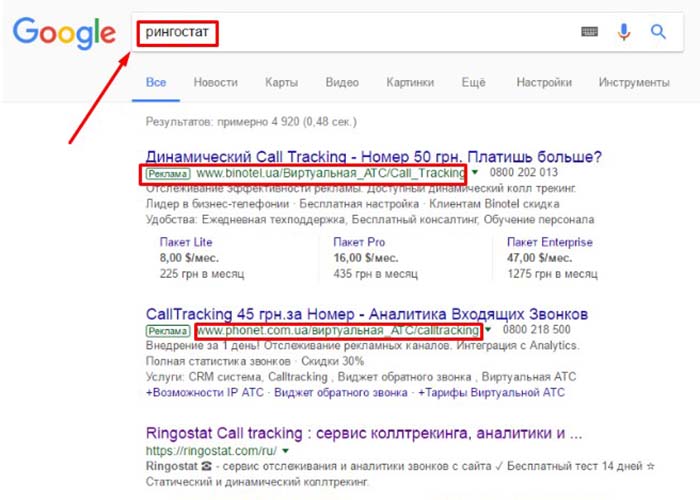Open the Виджет обратного звонка sitelink

tap(341, 393)
